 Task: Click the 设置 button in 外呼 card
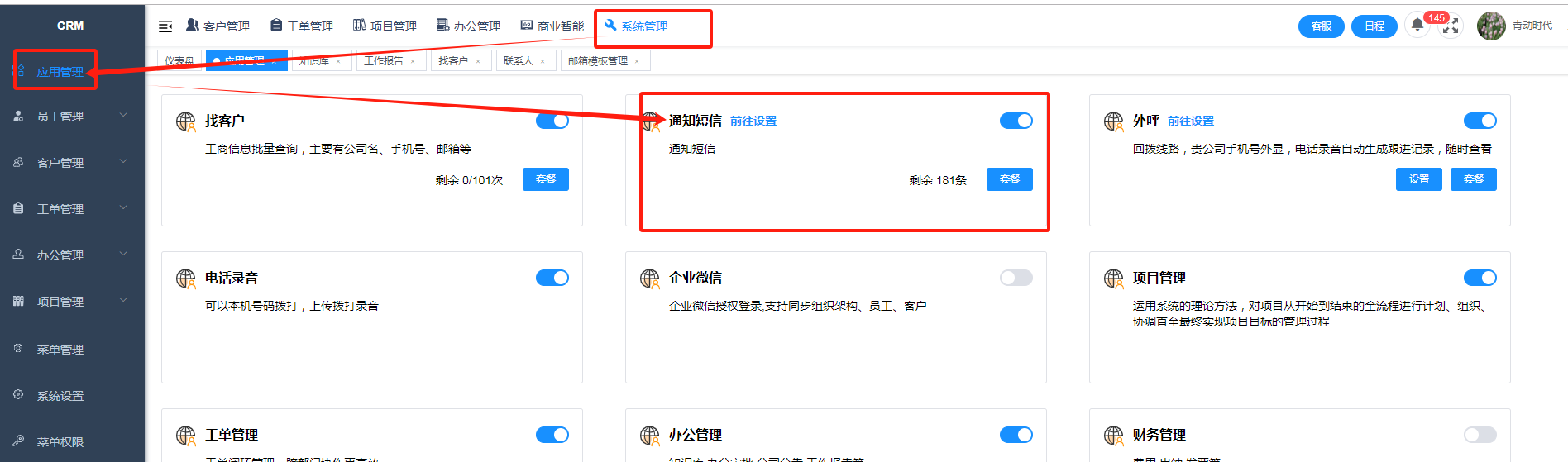tap(1418, 179)
